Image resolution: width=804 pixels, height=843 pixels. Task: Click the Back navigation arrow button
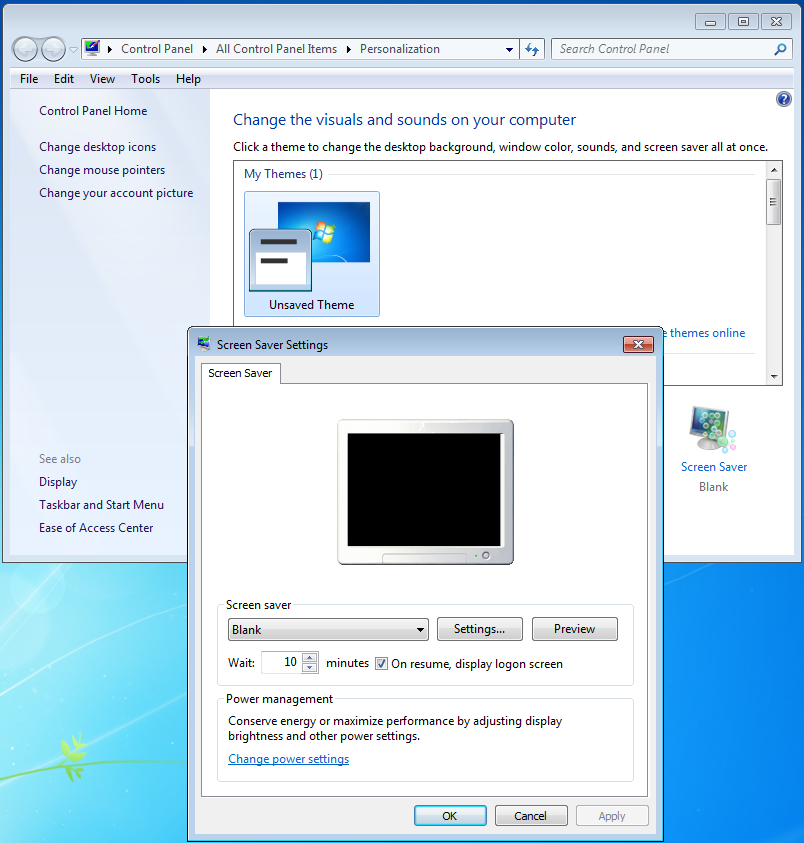click(25, 49)
